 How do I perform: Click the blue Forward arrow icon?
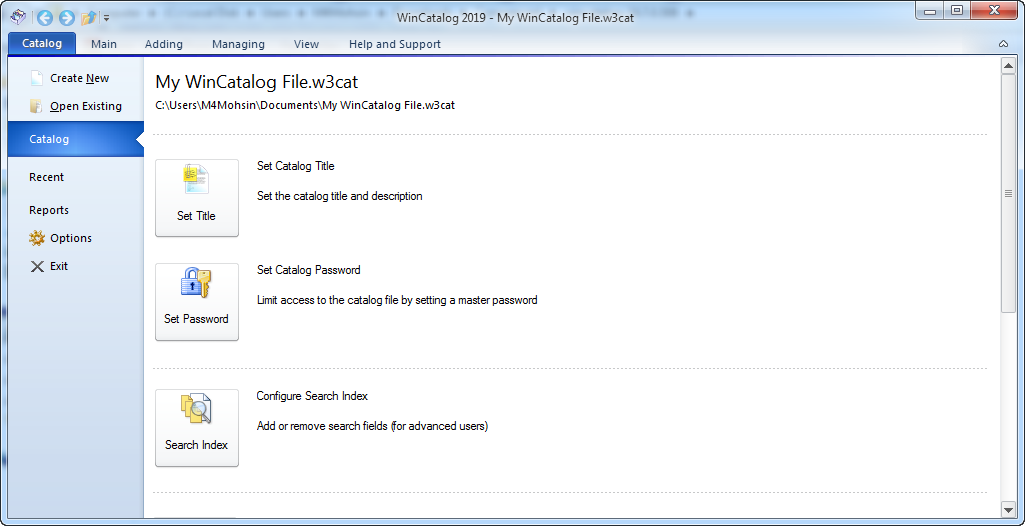67,18
